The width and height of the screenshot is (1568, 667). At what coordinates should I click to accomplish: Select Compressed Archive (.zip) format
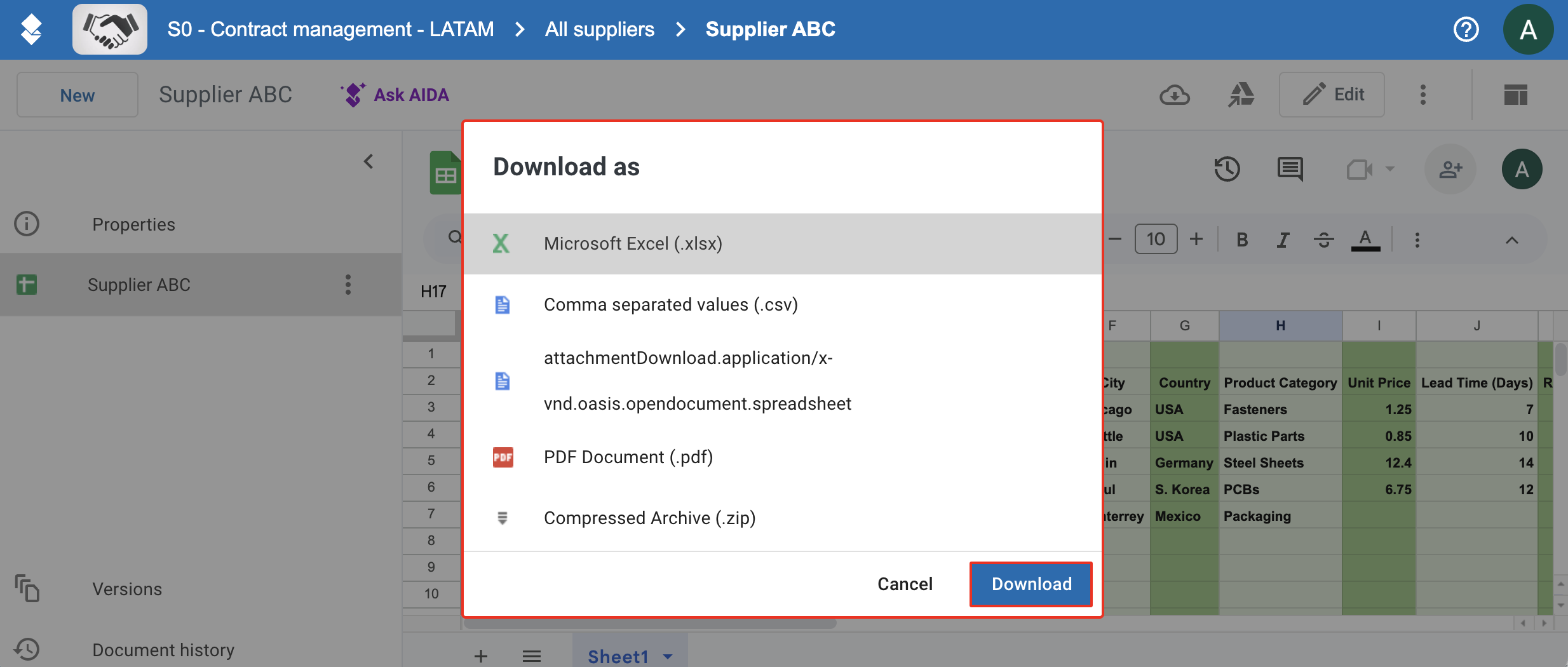(783, 518)
